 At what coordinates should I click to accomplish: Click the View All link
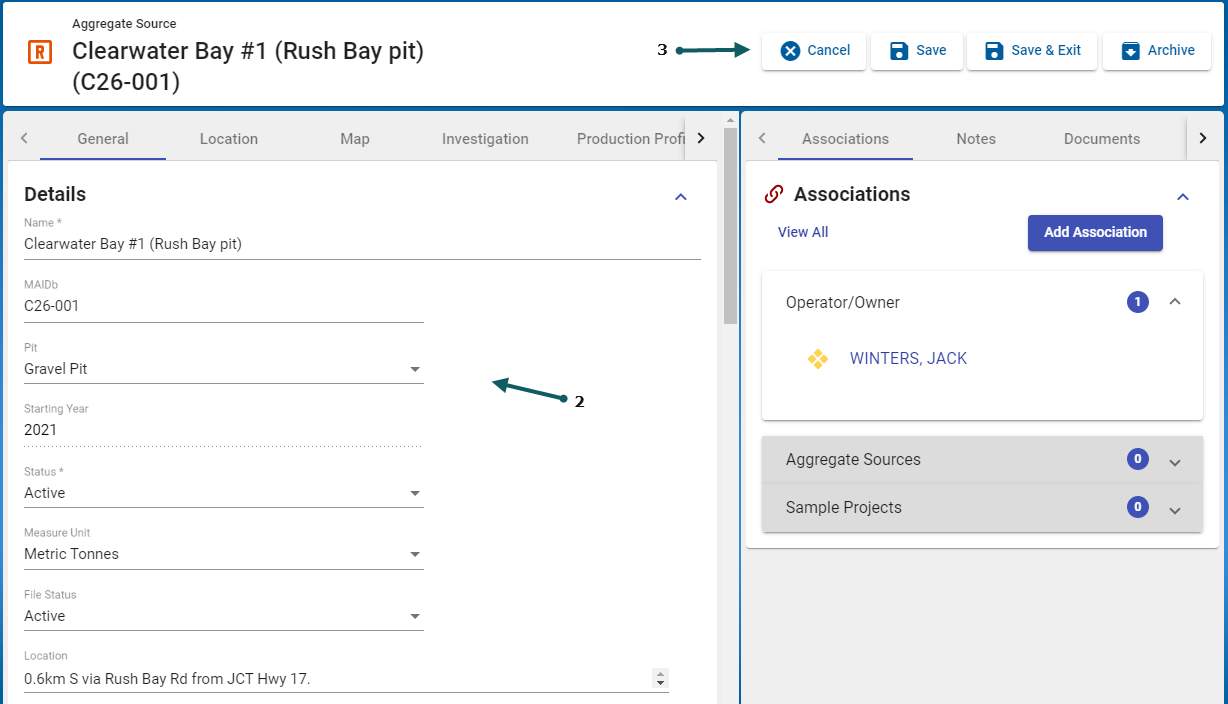803,232
